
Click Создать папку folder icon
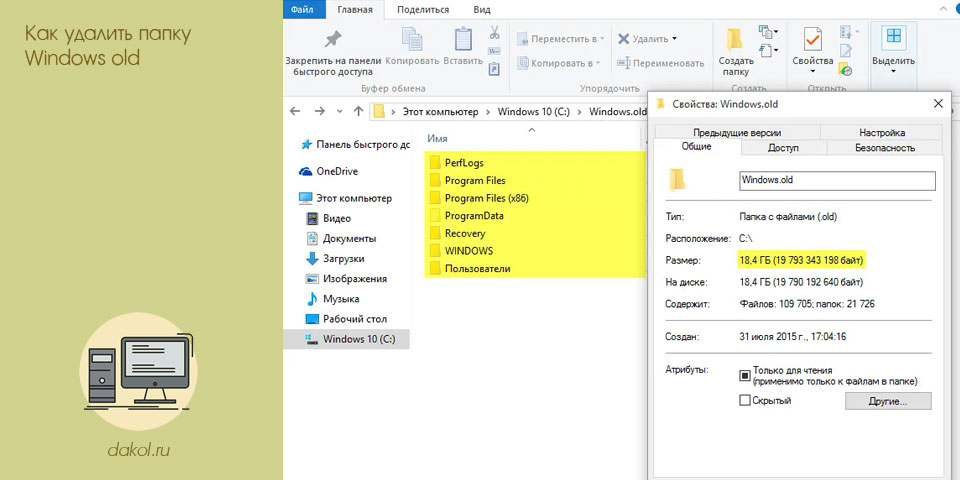(734, 39)
